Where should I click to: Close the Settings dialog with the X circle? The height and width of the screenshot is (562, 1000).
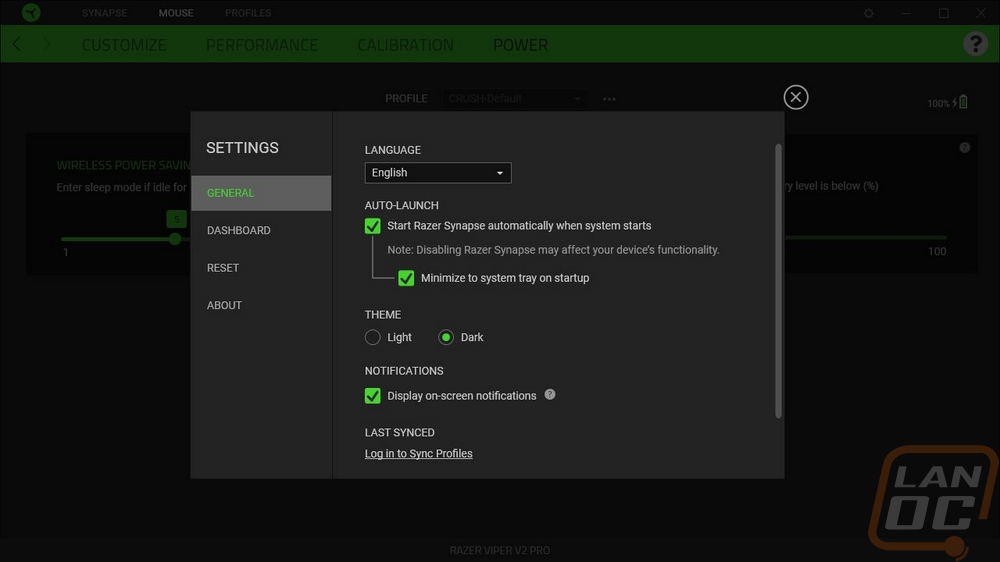(x=795, y=97)
